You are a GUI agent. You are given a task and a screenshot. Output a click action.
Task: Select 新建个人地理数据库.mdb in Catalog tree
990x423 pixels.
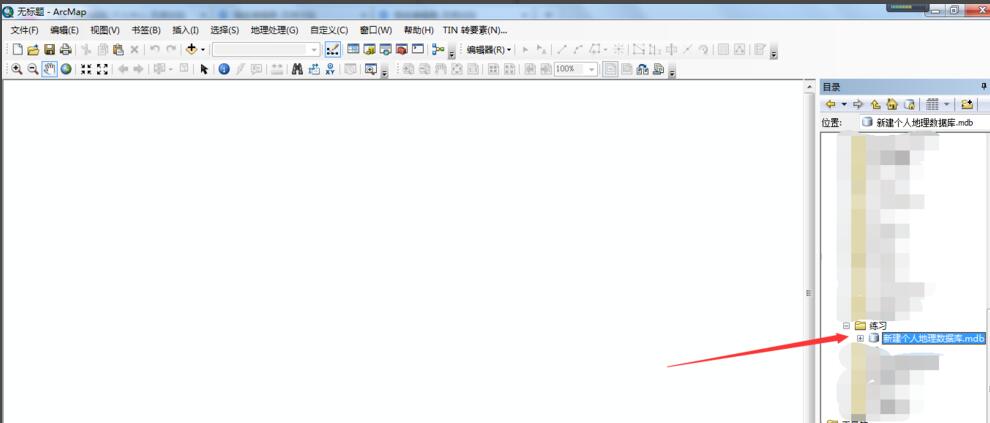pyautogui.click(x=933, y=338)
